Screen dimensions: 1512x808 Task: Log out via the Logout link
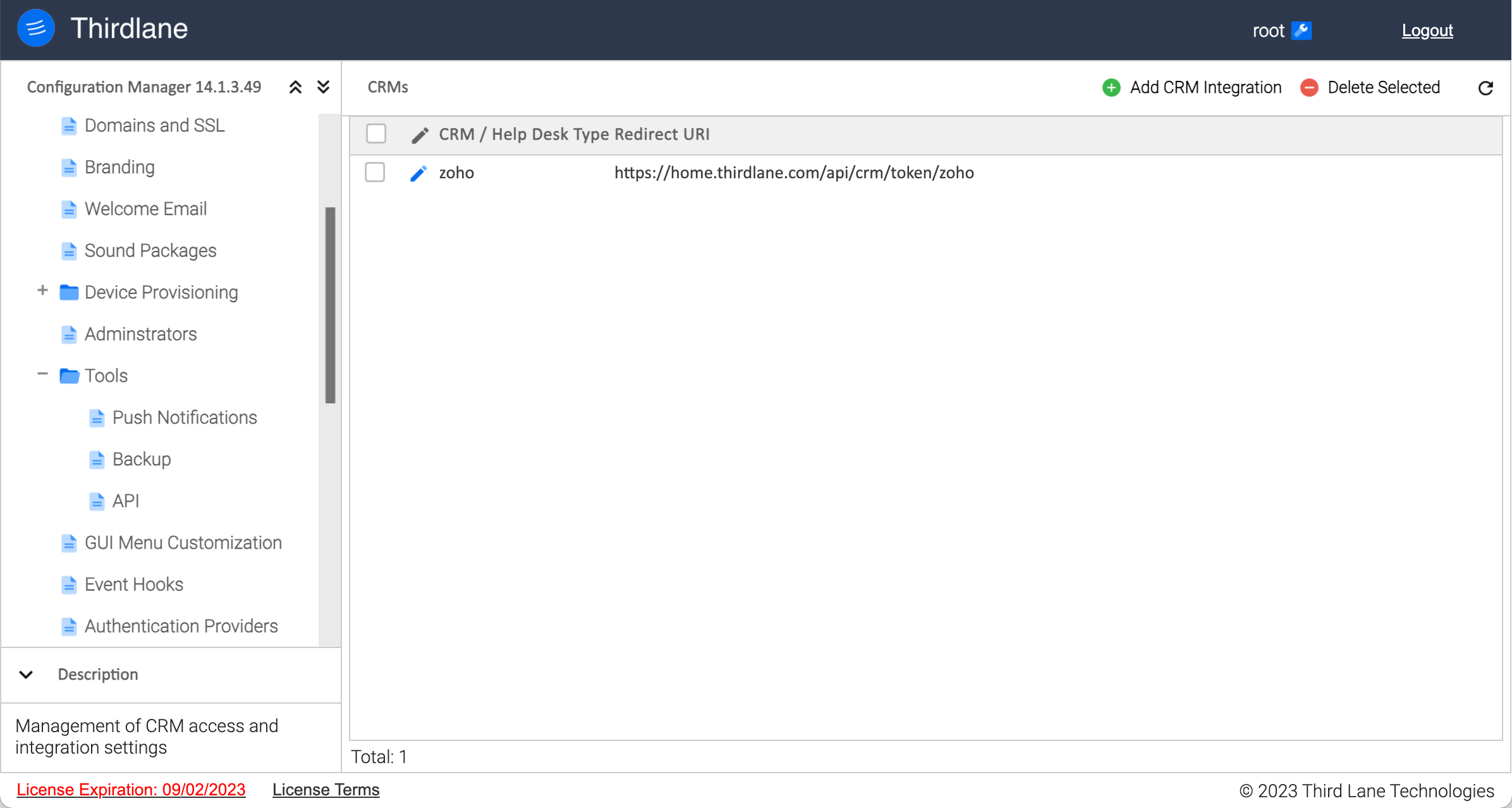click(1427, 30)
